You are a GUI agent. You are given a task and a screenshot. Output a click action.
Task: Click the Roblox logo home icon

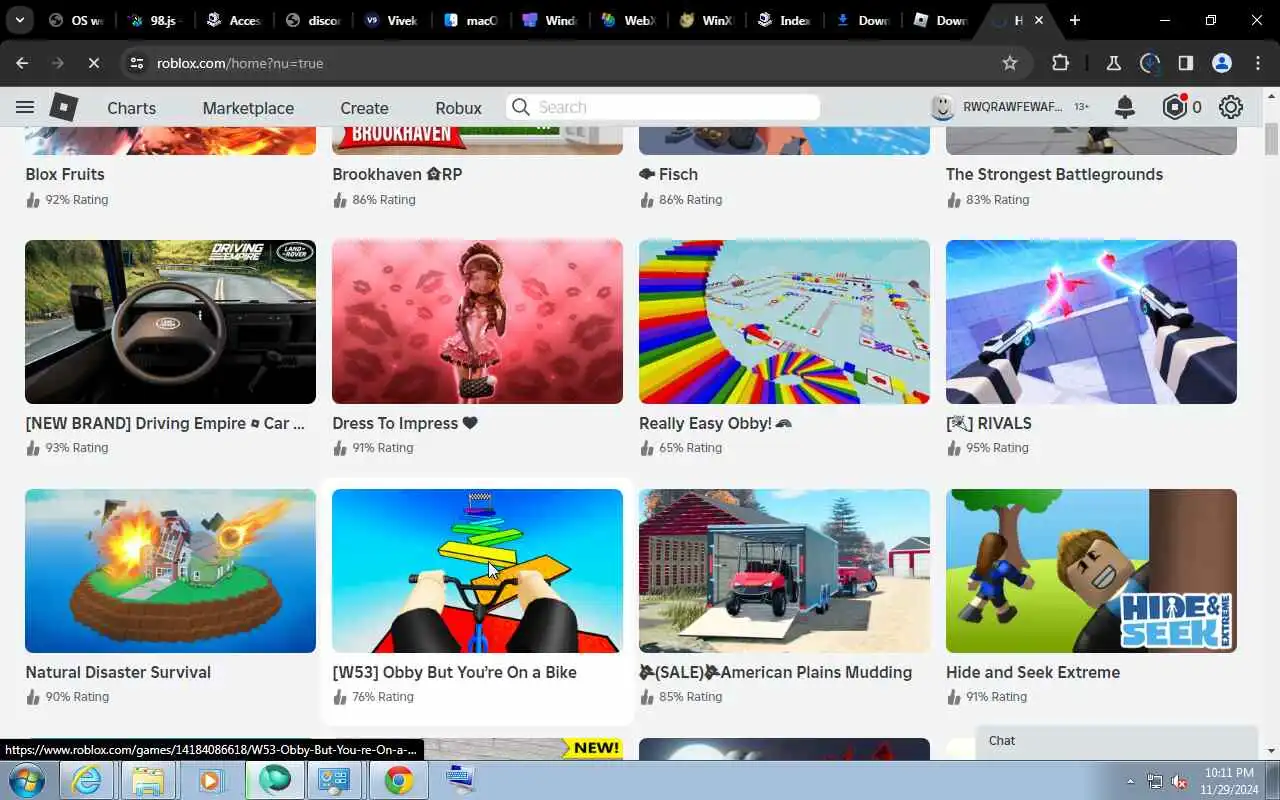click(64, 107)
